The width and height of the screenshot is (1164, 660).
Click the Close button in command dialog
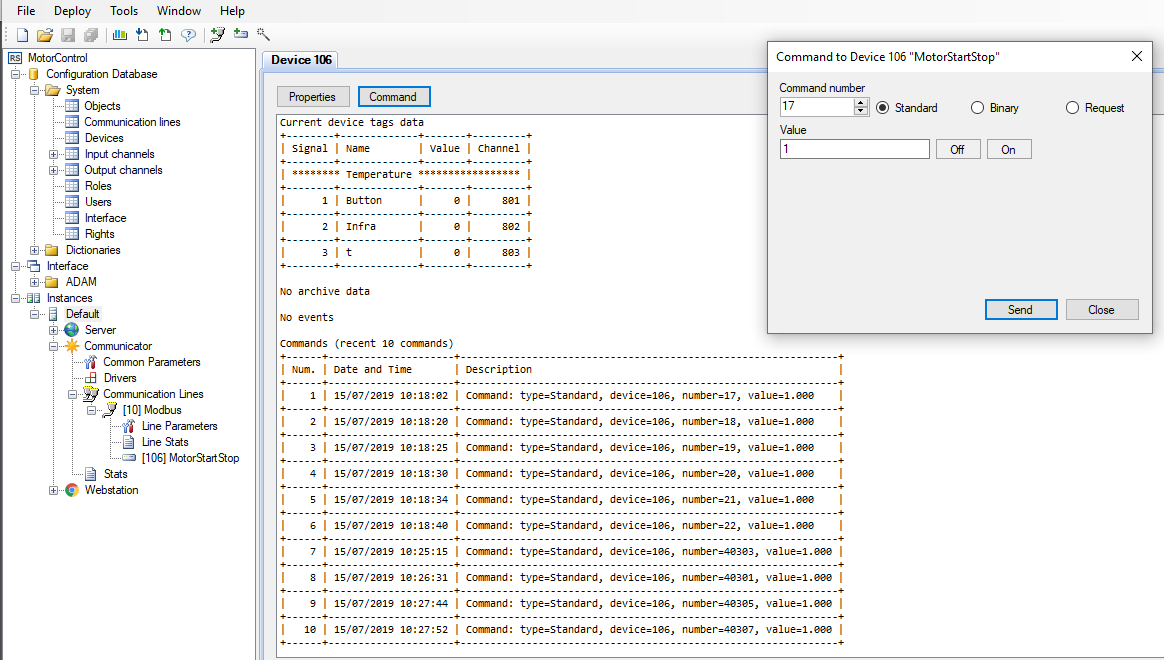click(1102, 310)
